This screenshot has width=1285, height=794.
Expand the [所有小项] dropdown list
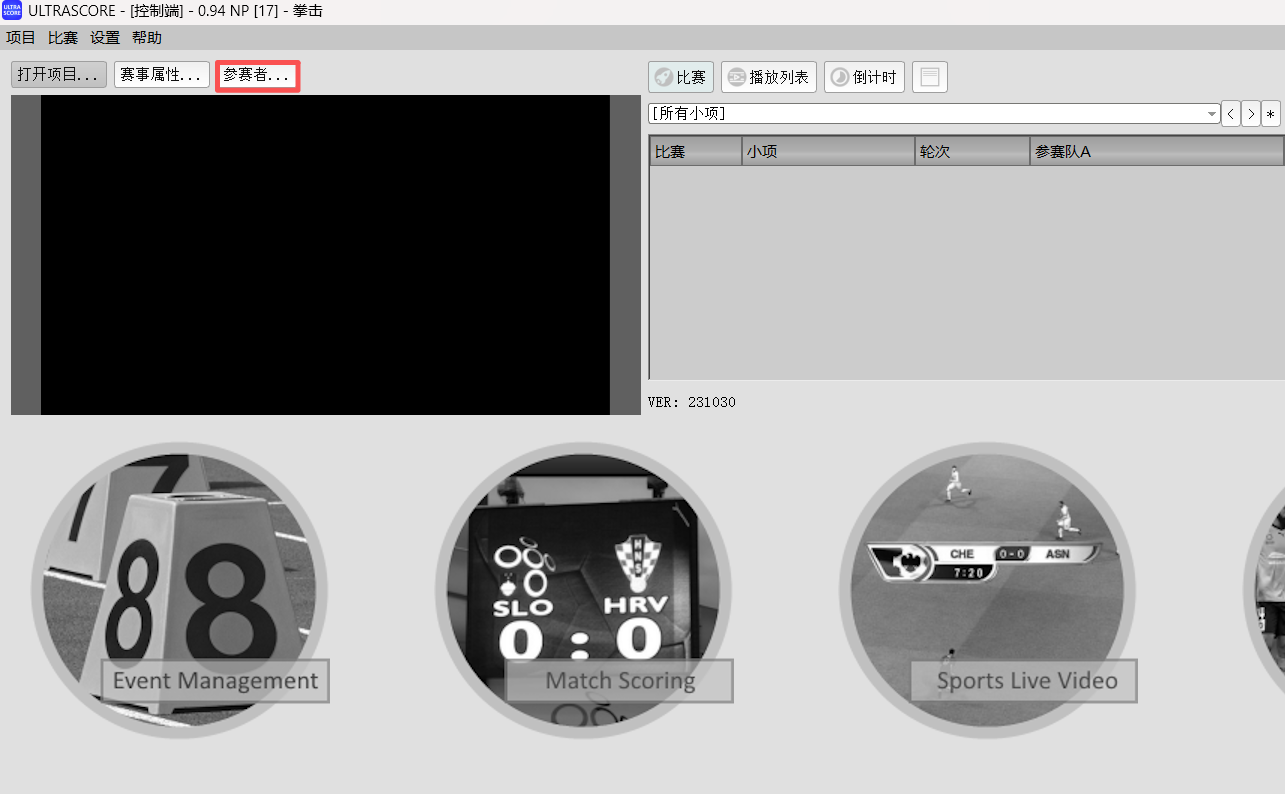point(1212,114)
